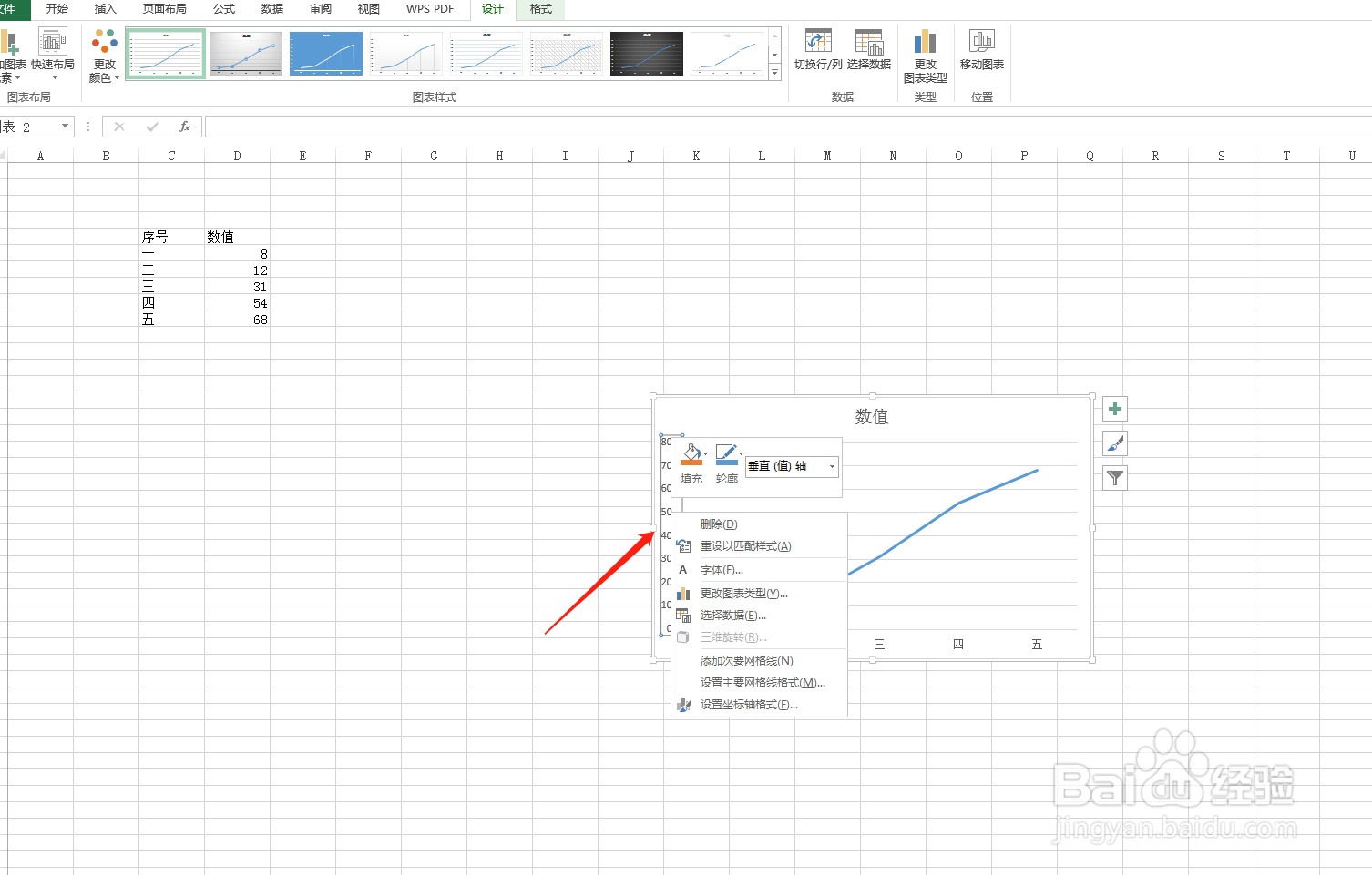The width and height of the screenshot is (1372, 875).
Task: Select the first white chart style thumbnail
Action: (x=166, y=54)
